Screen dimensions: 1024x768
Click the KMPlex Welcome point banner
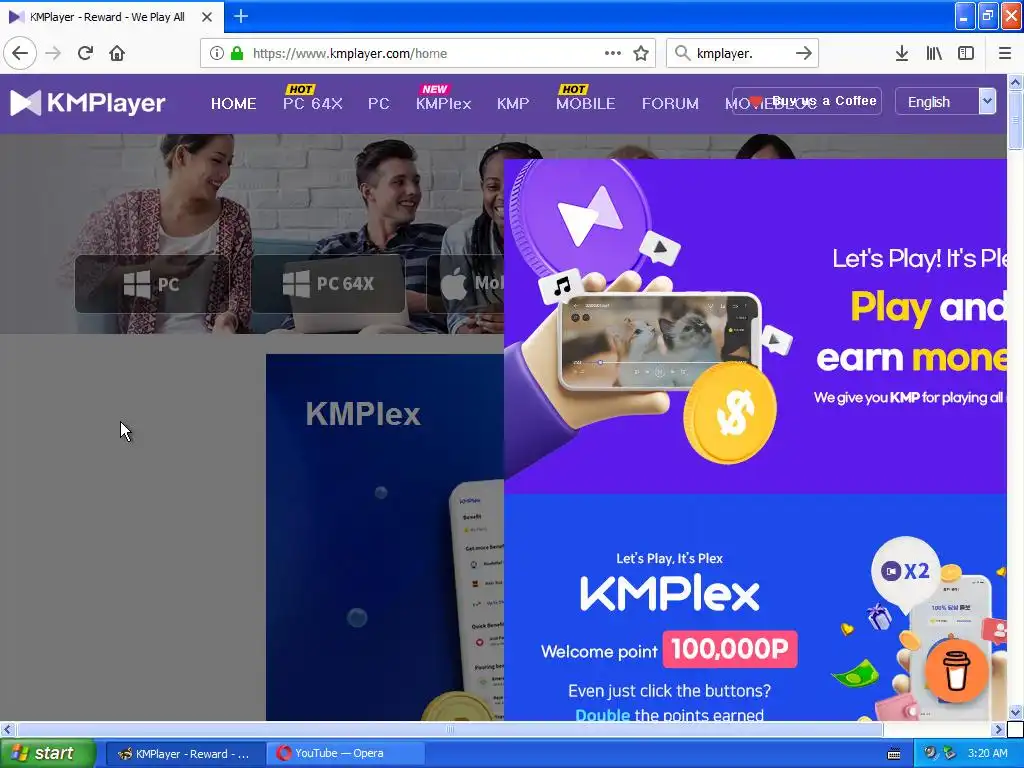[x=756, y=607]
